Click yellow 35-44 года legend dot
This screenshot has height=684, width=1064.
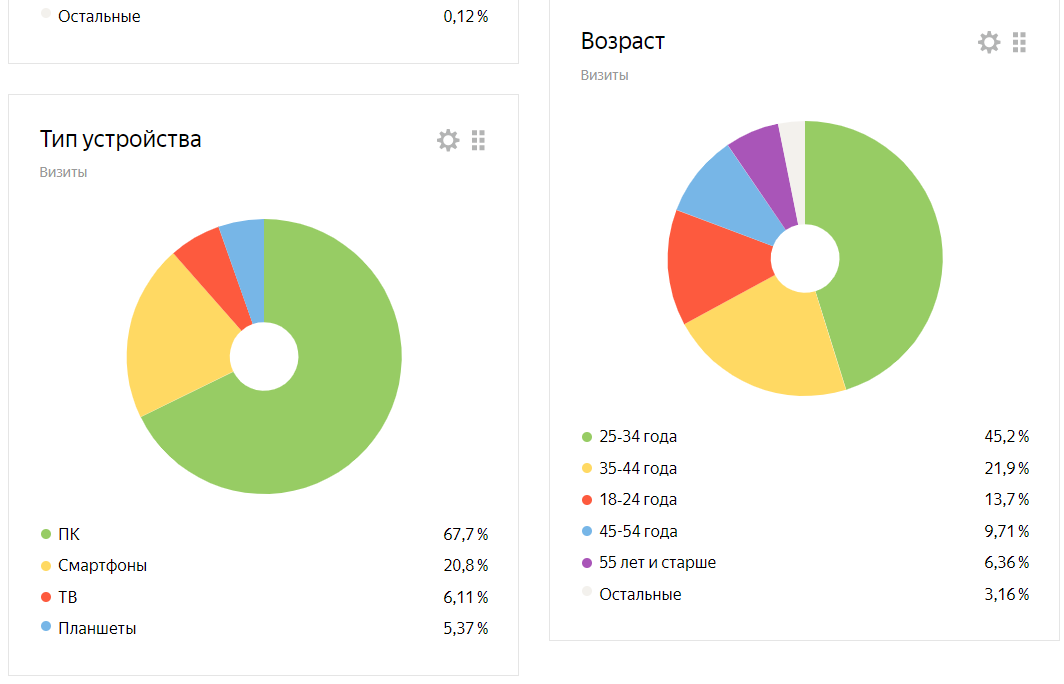(587, 468)
